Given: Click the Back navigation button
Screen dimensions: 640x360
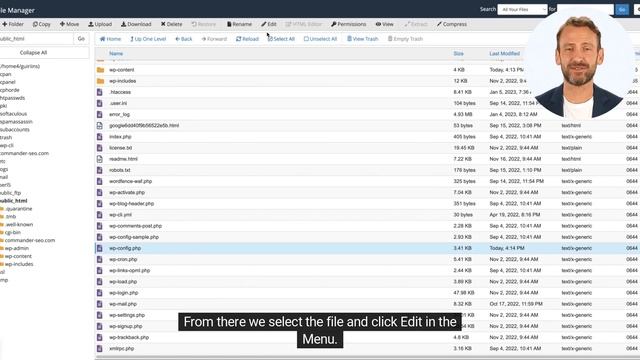Looking at the screenshot, I should 184,39.
